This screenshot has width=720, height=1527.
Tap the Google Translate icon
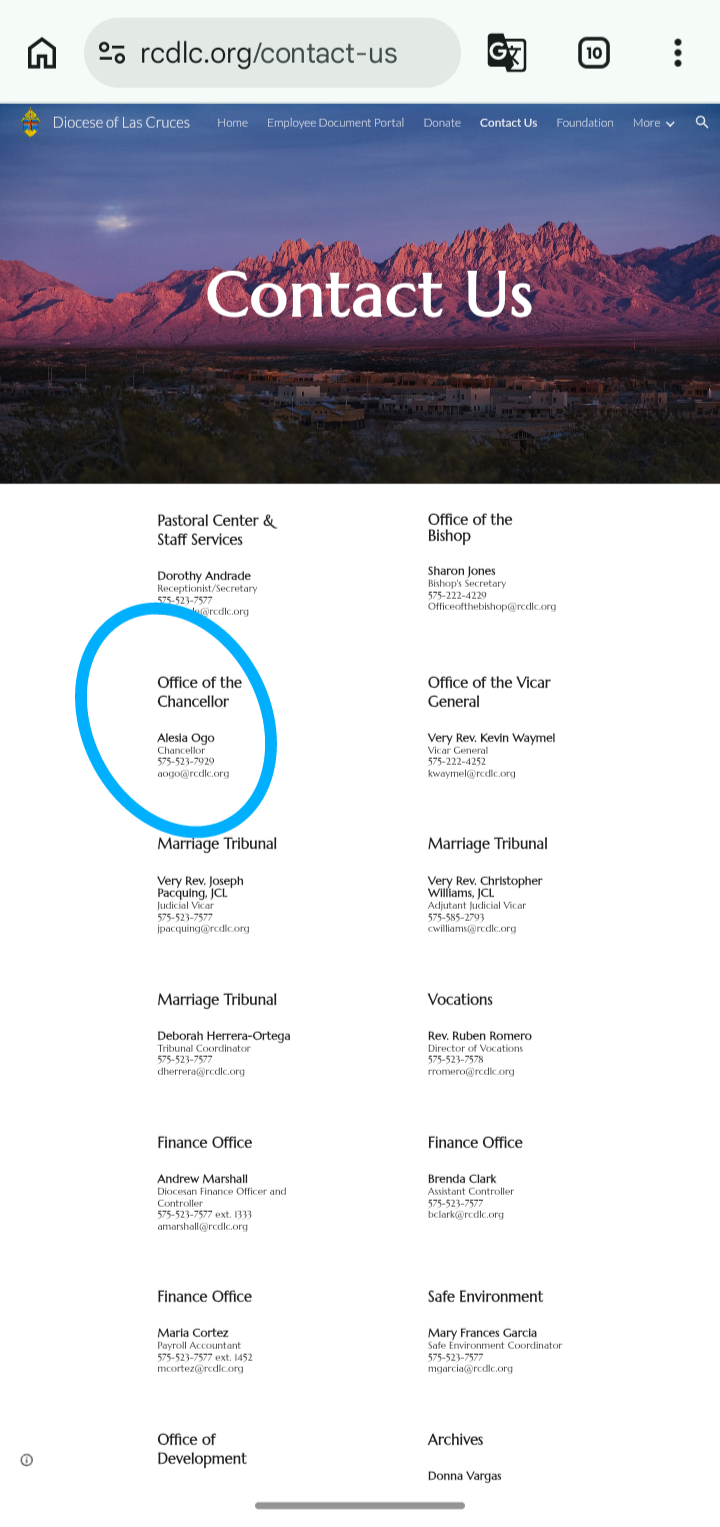click(507, 53)
